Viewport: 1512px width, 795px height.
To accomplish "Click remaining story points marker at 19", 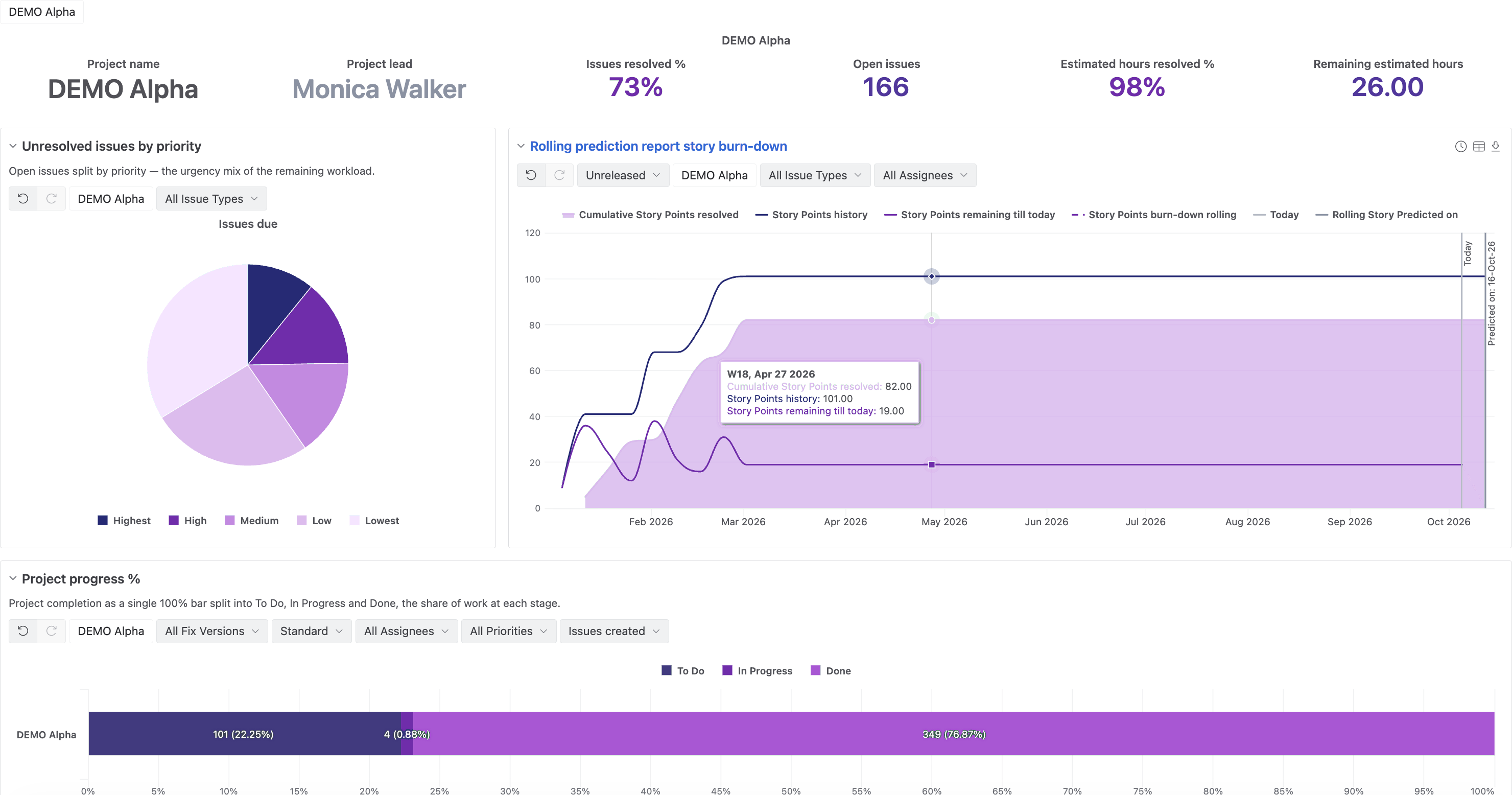I will [932, 464].
